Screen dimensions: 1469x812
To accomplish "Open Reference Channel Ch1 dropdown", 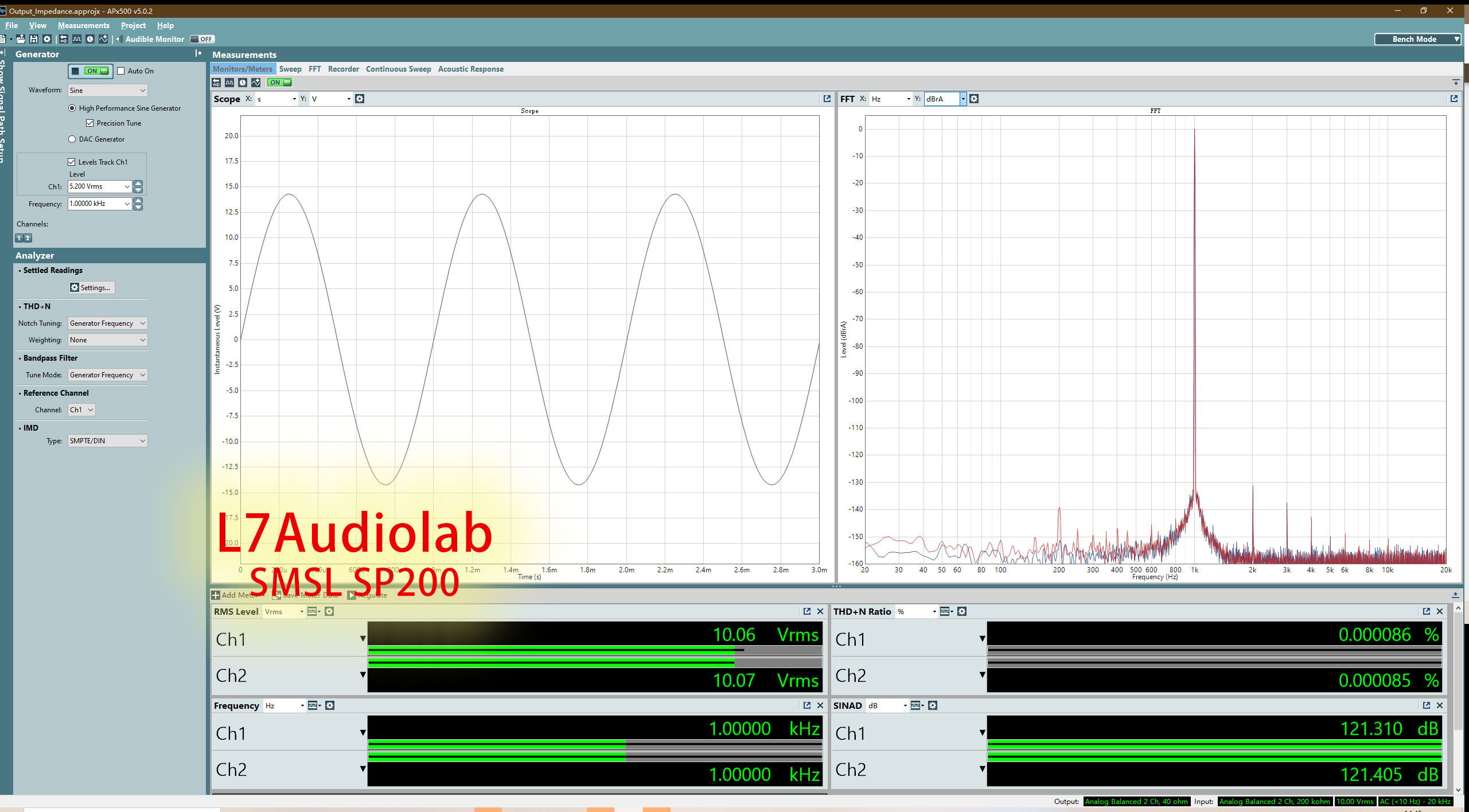I will (81, 410).
